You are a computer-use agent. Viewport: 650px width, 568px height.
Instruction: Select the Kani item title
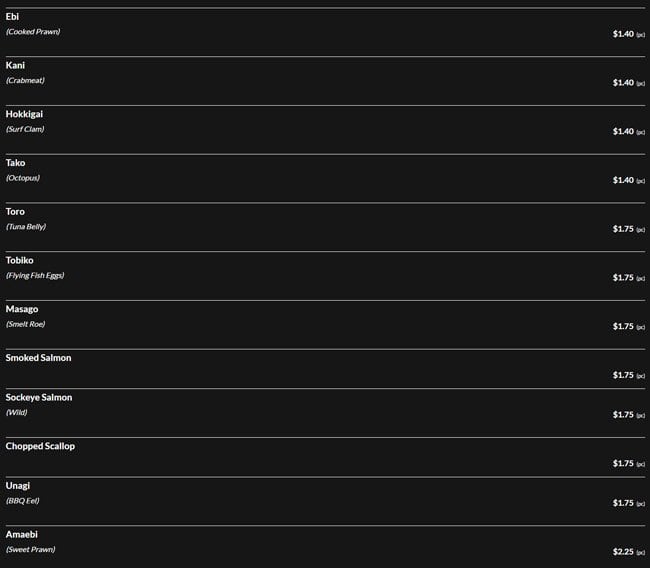[15, 65]
